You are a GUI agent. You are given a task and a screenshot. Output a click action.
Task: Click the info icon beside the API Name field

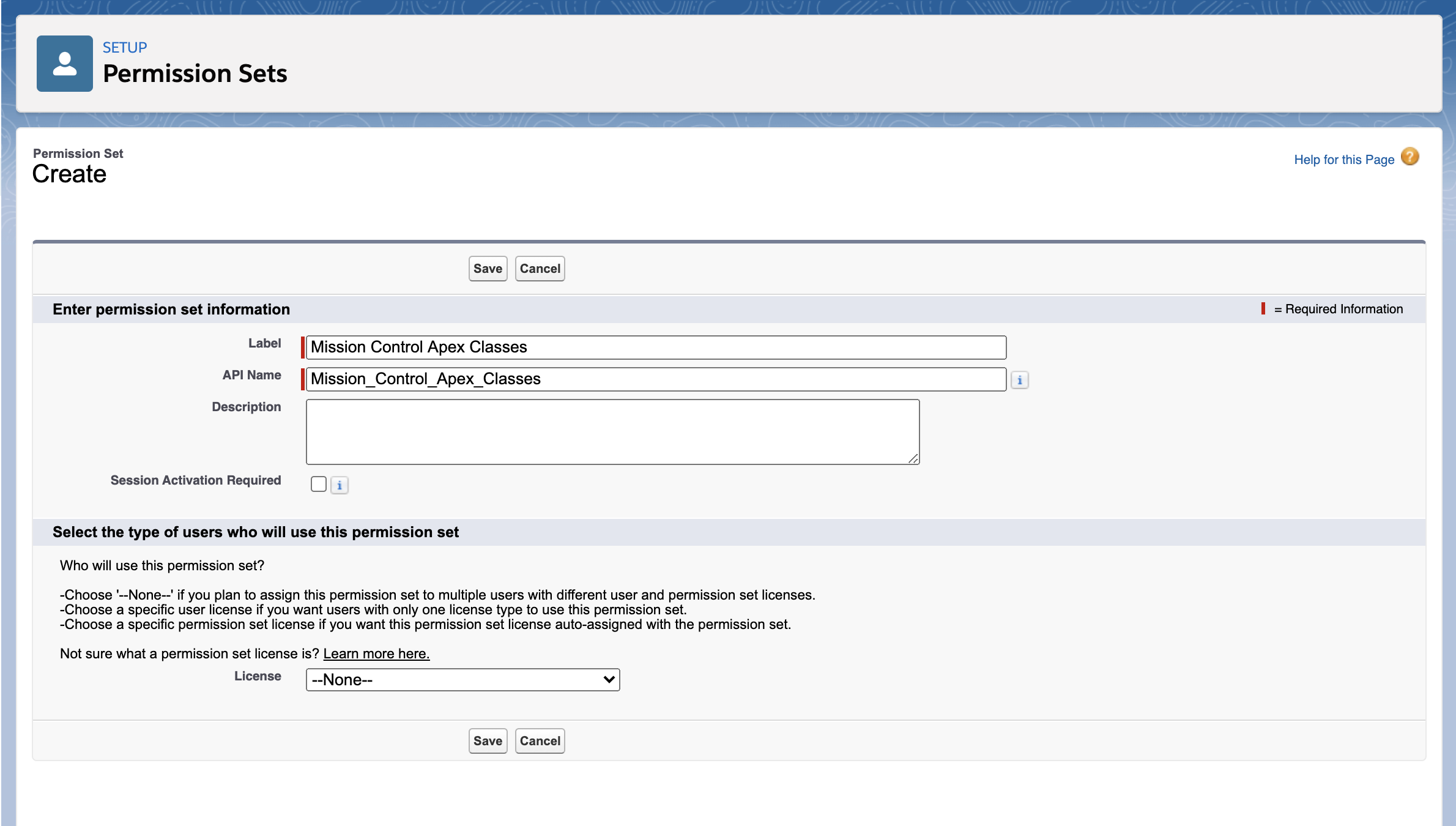click(1019, 379)
